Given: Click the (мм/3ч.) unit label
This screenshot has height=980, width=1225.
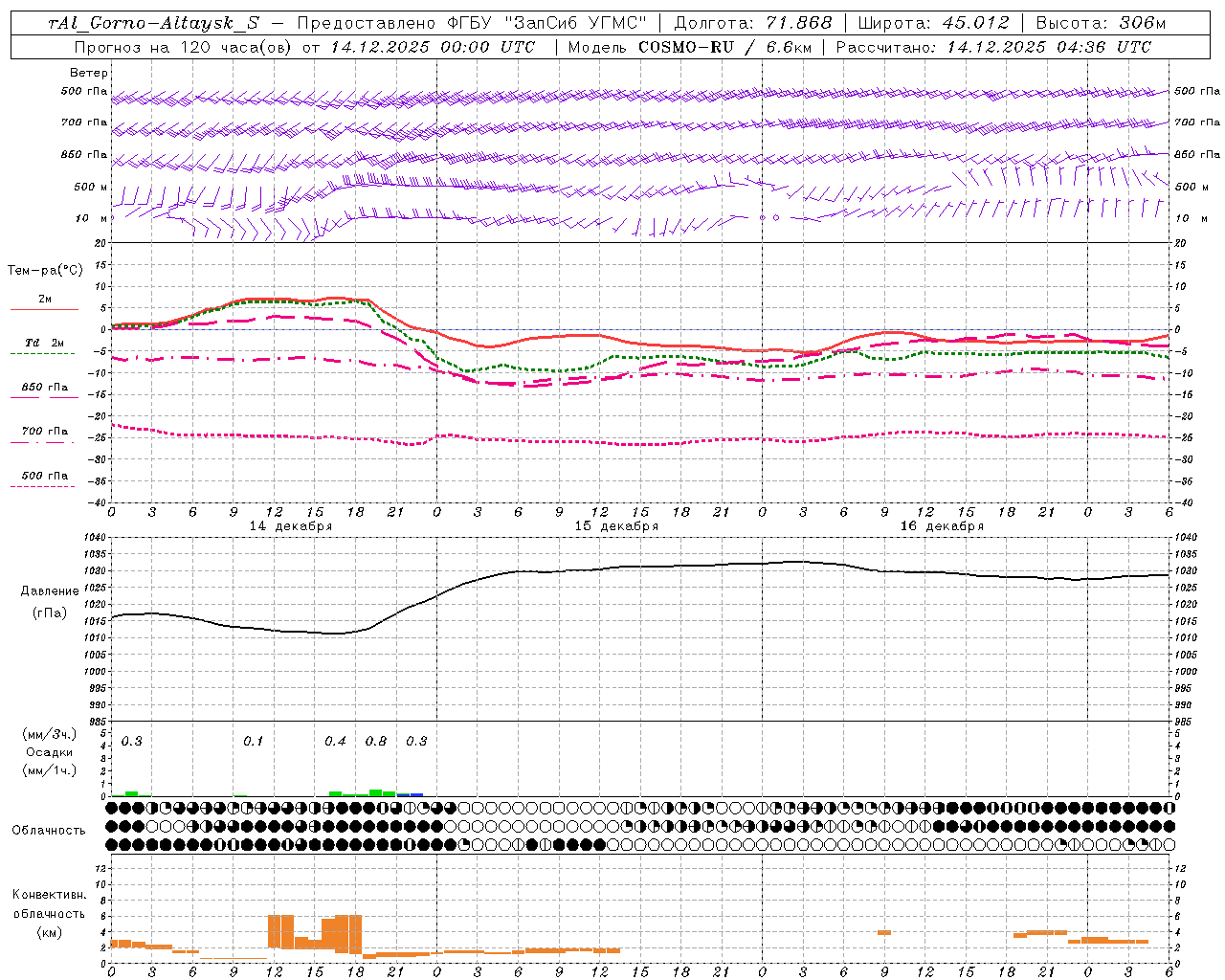Looking at the screenshot, I should [50, 734].
